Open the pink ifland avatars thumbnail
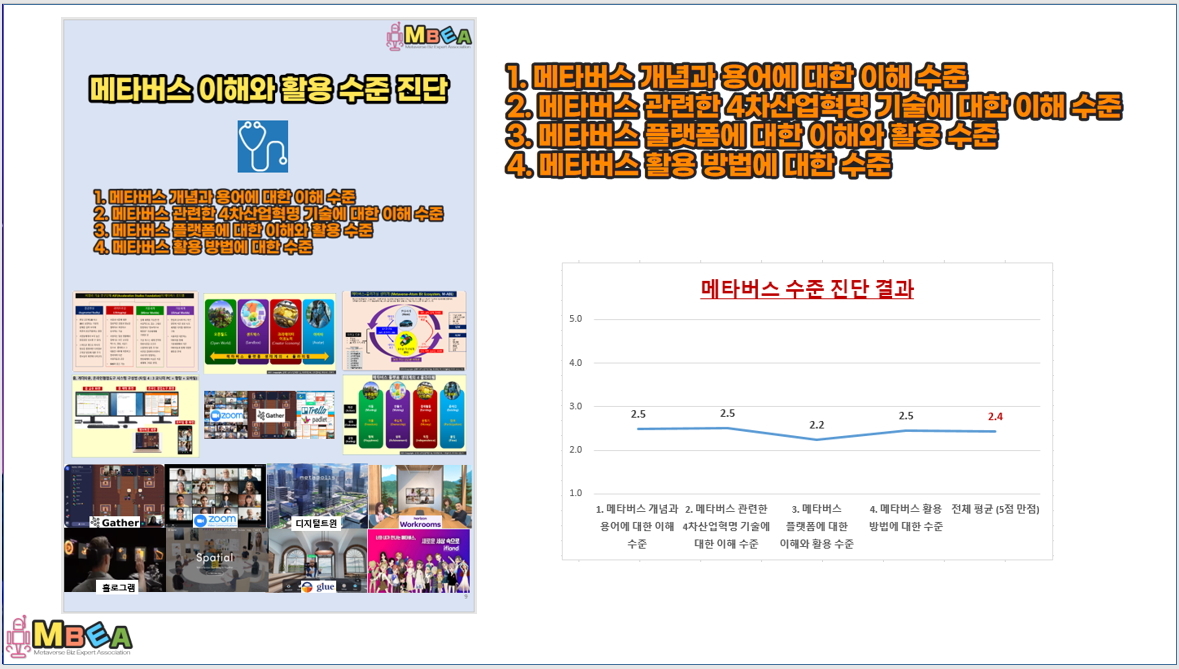 click(x=420, y=561)
